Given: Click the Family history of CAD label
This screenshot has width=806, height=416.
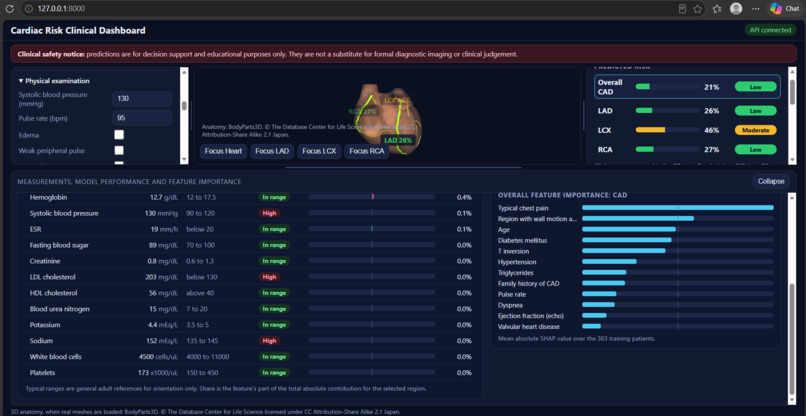Looking at the screenshot, I should pos(528,283).
